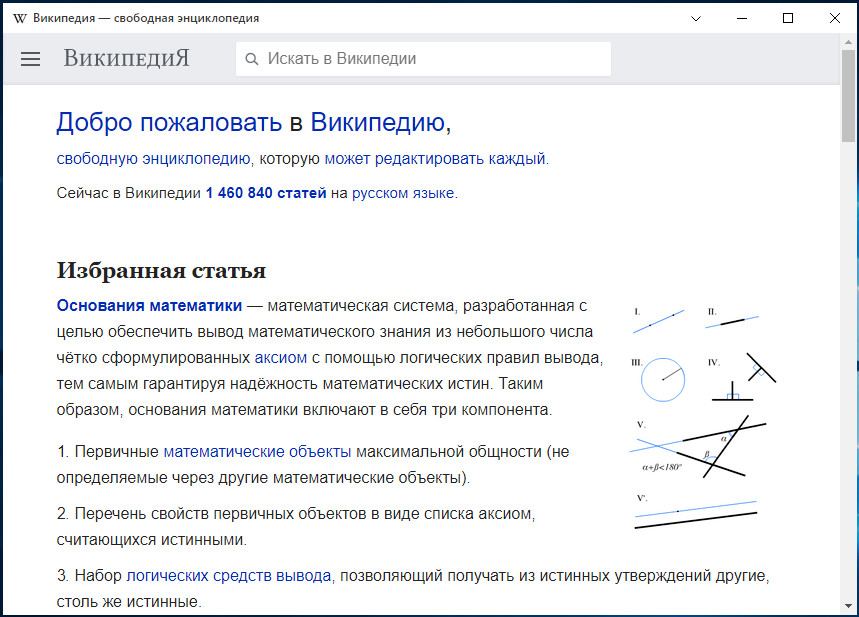This screenshot has height=617, width=859.
Task: Click the '1 460 840 статей' link
Action: pyautogui.click(x=266, y=193)
